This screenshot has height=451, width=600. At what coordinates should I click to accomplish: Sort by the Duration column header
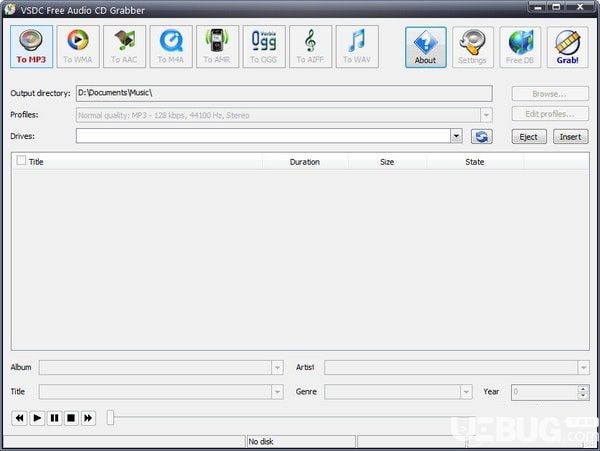(x=305, y=162)
